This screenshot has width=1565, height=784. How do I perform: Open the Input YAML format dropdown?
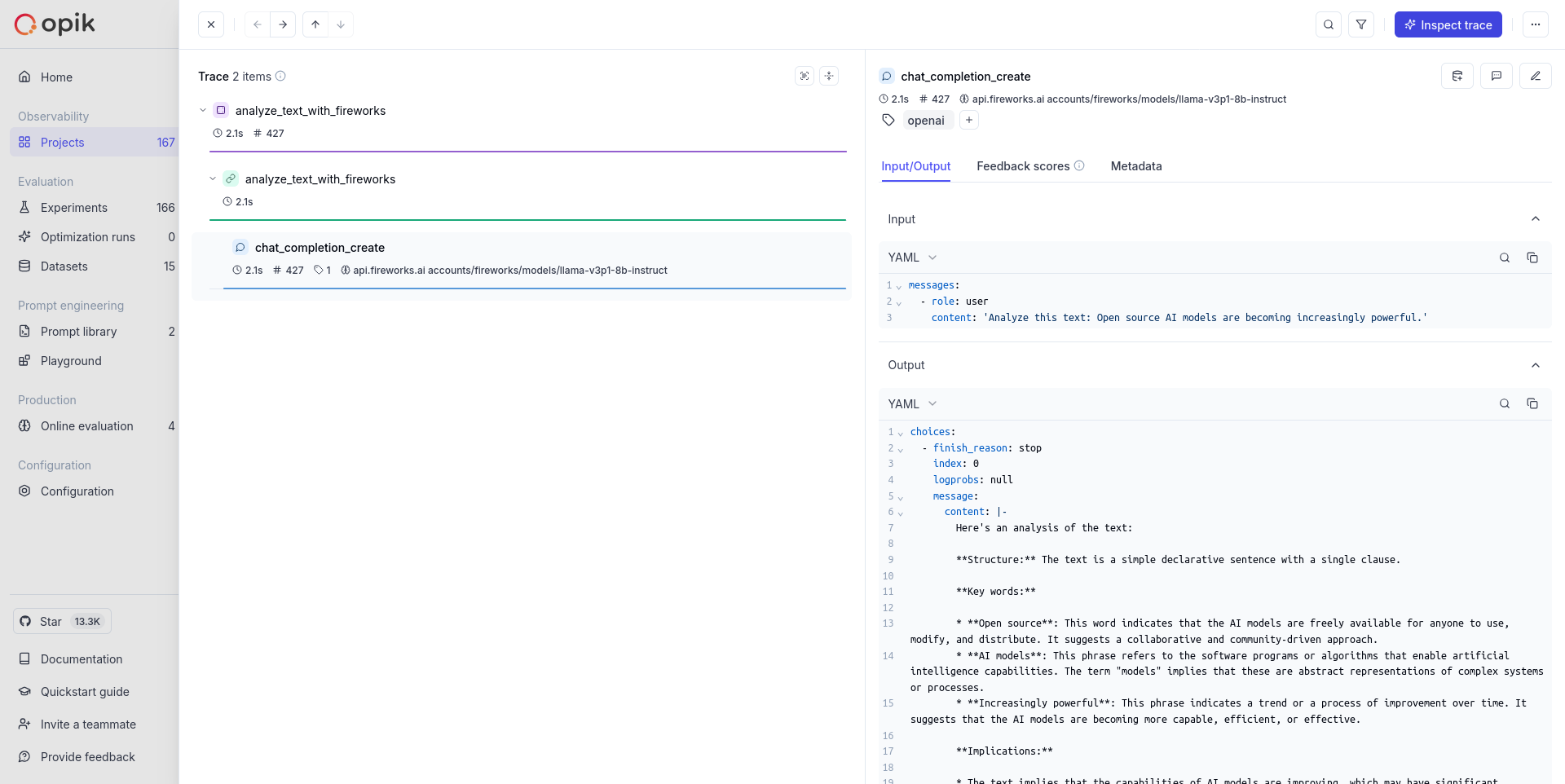click(x=912, y=258)
